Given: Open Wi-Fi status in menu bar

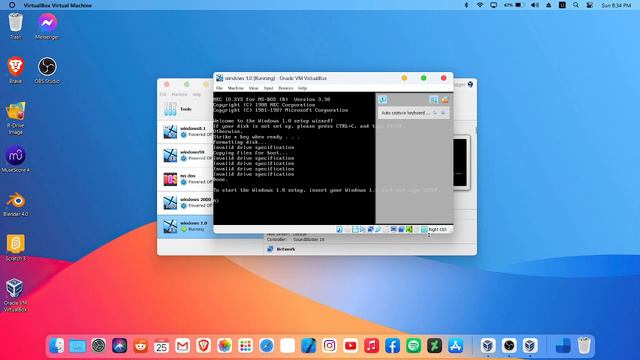Looking at the screenshot, I should click(x=480, y=5).
